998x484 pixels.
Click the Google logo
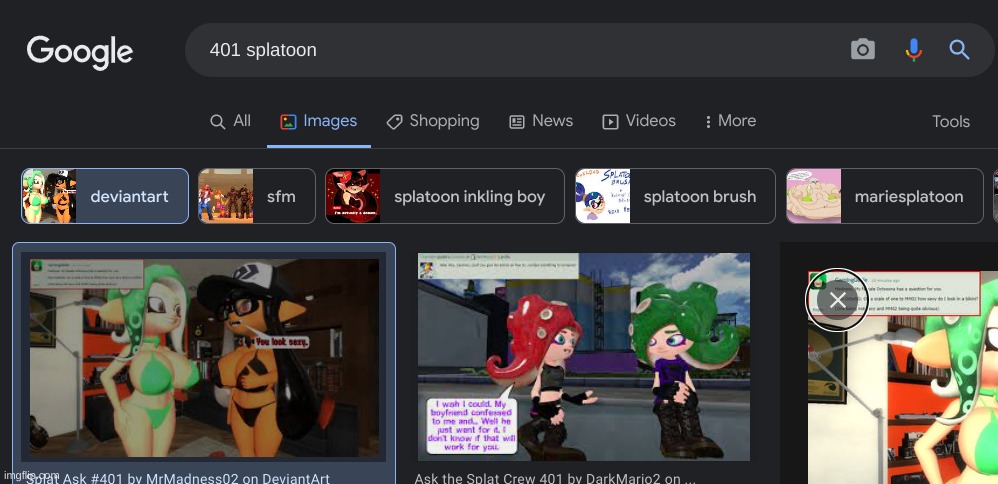pos(80,52)
